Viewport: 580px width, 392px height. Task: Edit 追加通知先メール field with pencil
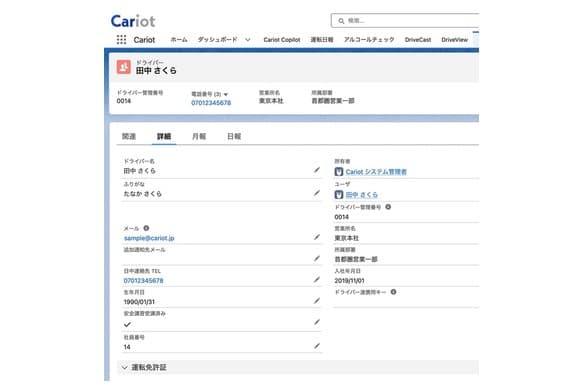317,258
